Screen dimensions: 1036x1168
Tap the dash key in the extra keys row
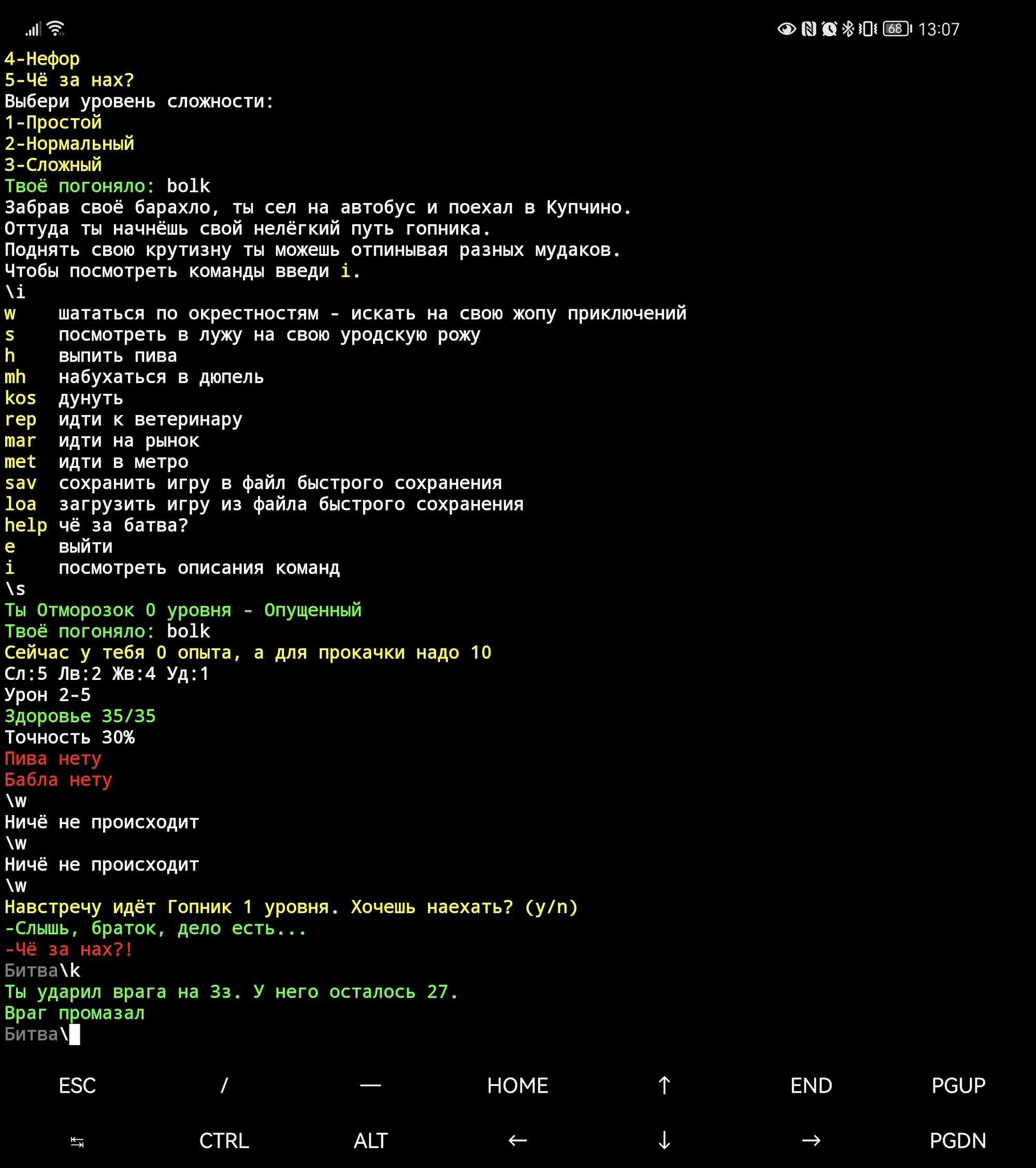point(371,1085)
